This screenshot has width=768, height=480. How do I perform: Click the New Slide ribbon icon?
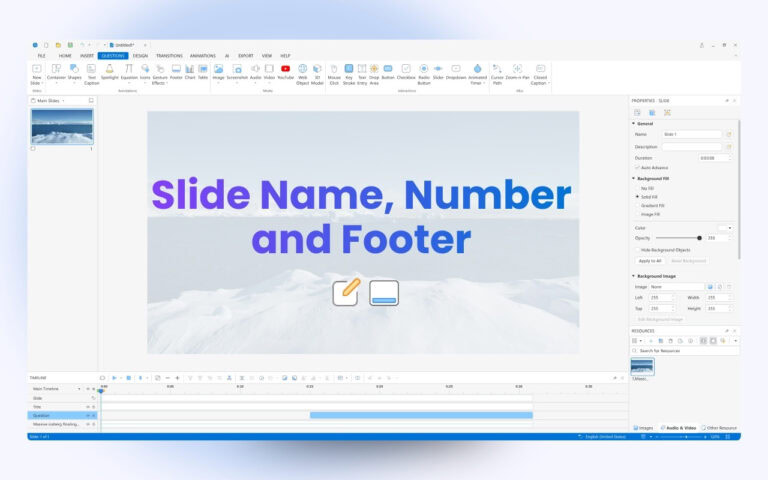click(37, 74)
